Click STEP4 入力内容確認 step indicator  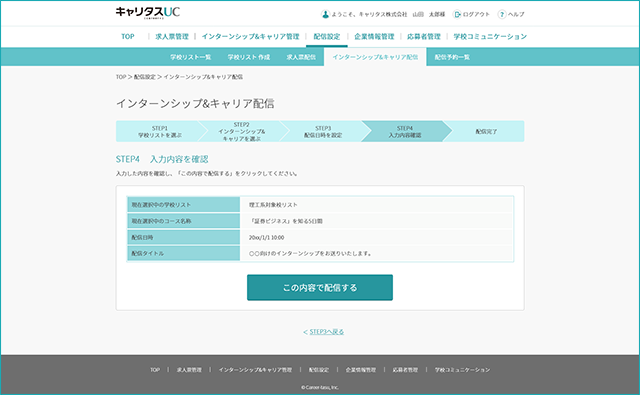404,131
